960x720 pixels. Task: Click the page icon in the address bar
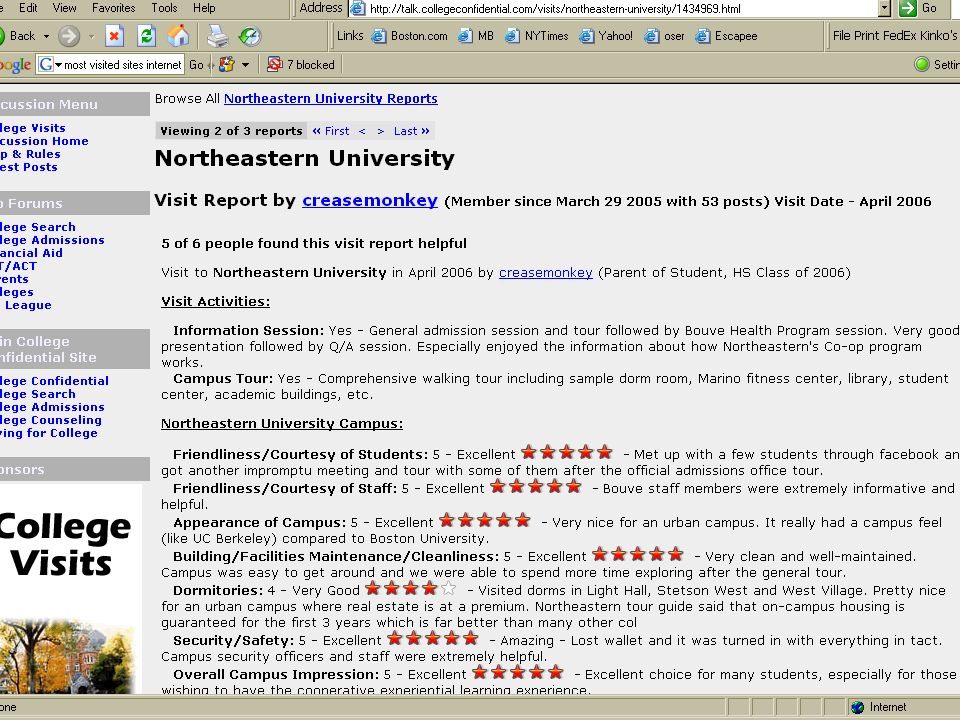[358, 9]
